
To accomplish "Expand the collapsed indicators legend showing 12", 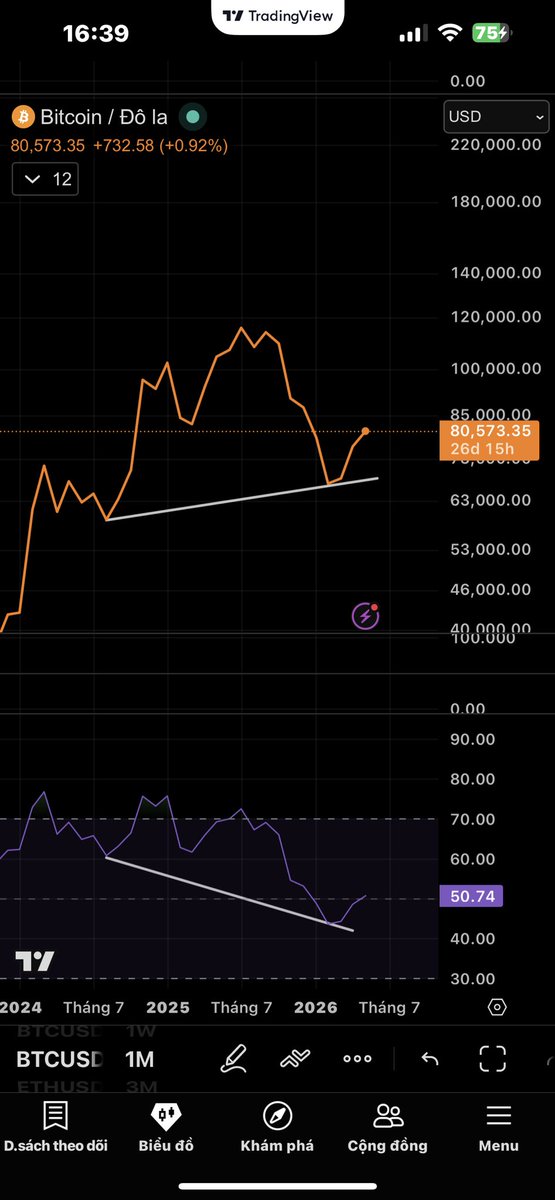I will [x=45, y=179].
